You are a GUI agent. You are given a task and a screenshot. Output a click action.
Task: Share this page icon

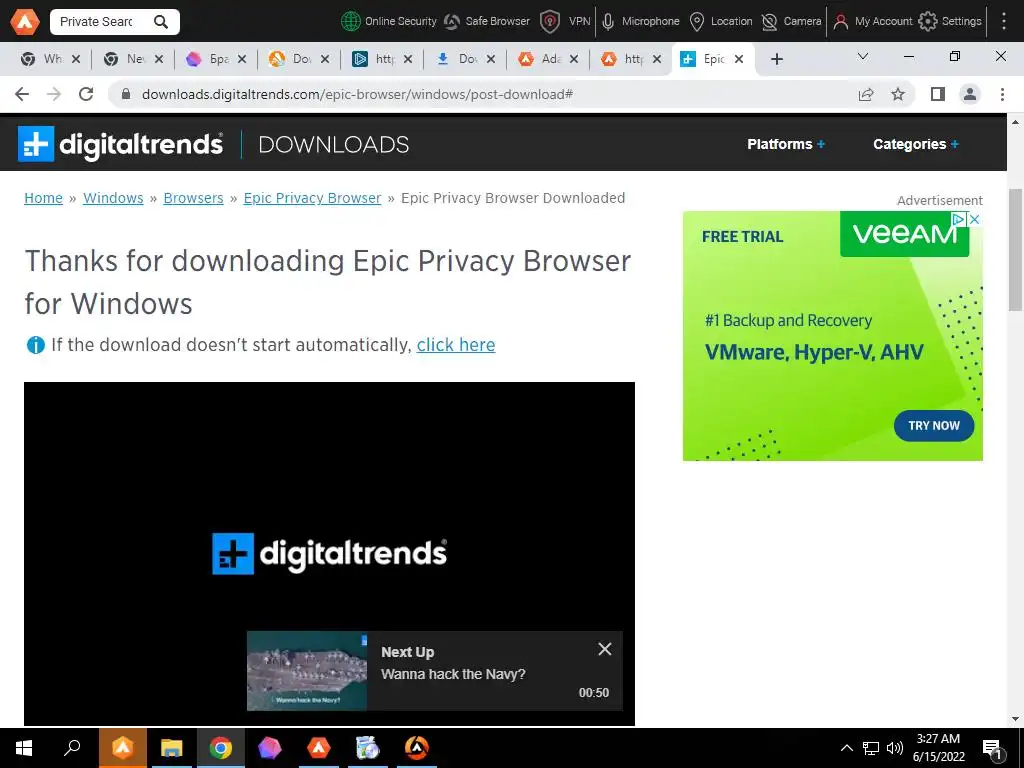[x=866, y=95]
